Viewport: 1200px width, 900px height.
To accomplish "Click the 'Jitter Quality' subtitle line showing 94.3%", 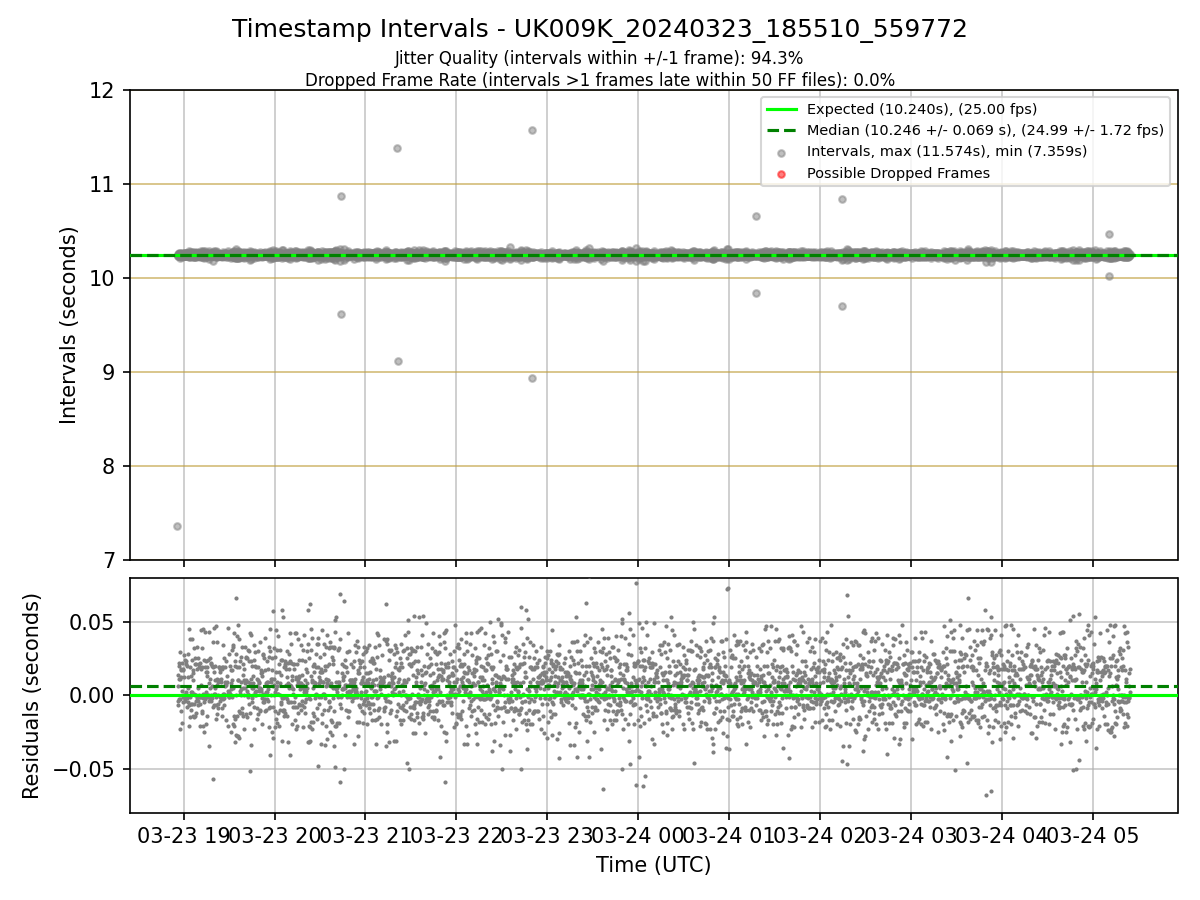I will click(599, 58).
